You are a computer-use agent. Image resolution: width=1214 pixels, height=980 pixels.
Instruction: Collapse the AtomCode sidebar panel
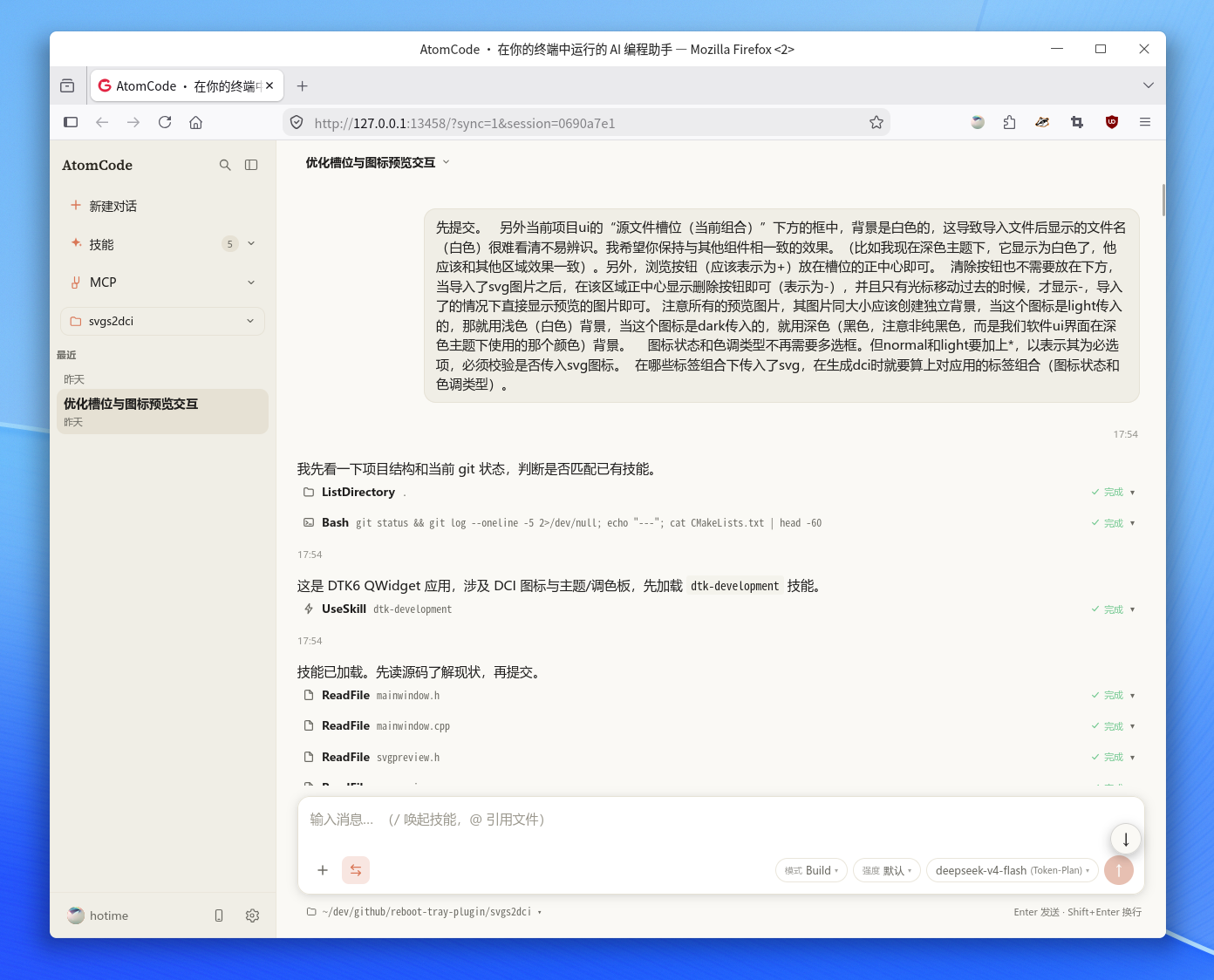point(251,165)
